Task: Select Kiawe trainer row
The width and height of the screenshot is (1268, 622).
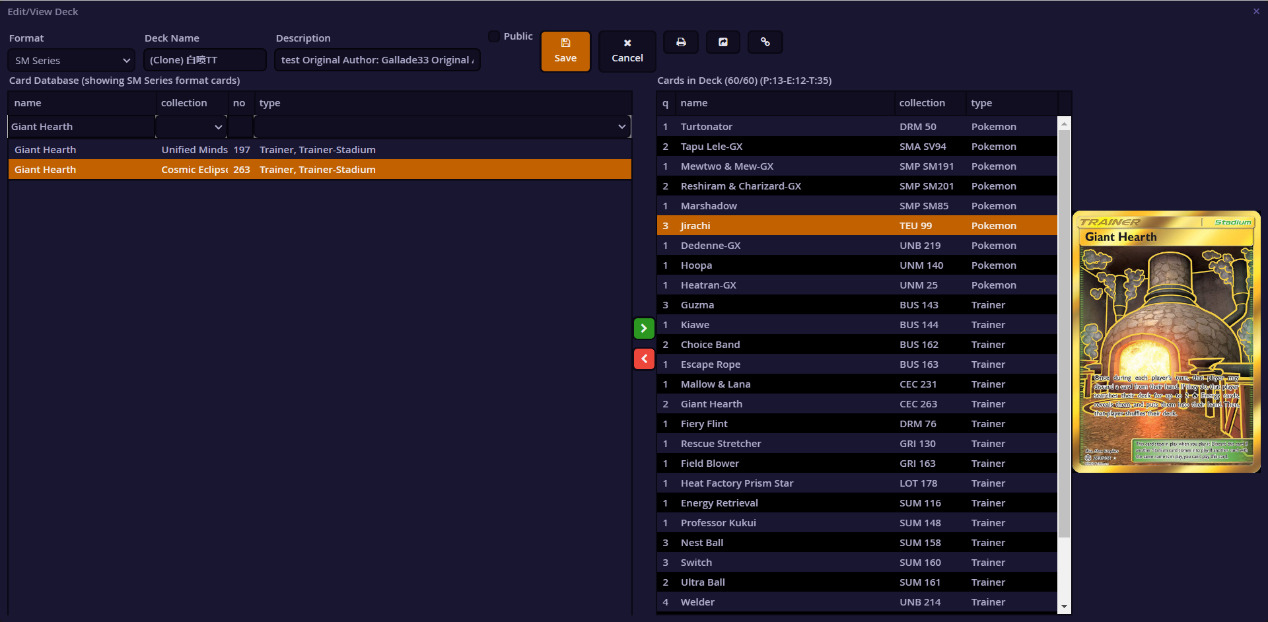Action: point(857,325)
